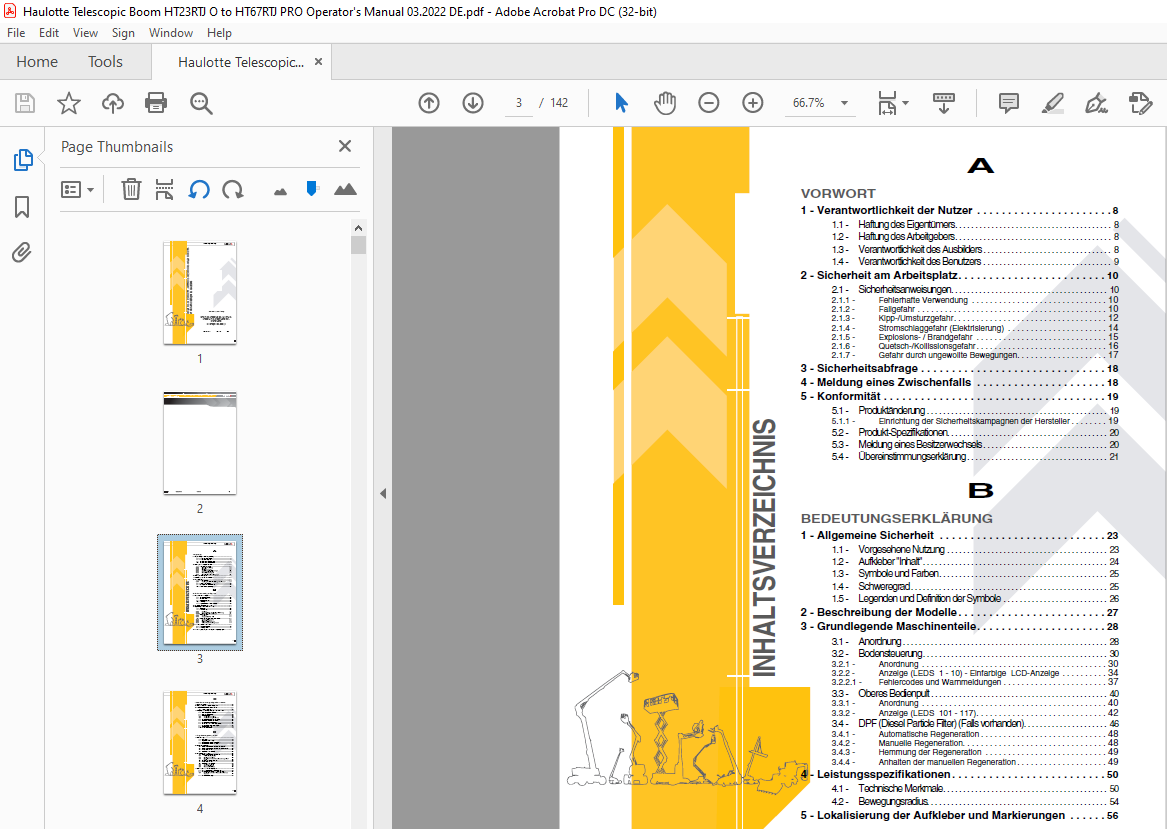Upload file to cloud with the cloud icon
This screenshot has width=1167, height=829.
coord(112,103)
